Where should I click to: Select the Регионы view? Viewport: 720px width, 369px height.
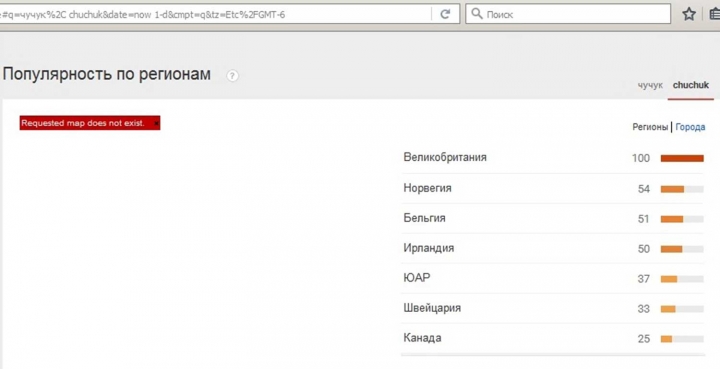[x=650, y=127]
